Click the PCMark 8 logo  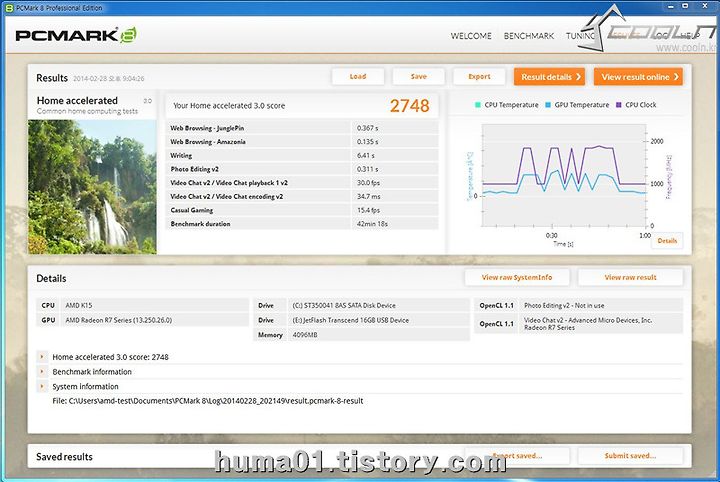(x=76, y=35)
